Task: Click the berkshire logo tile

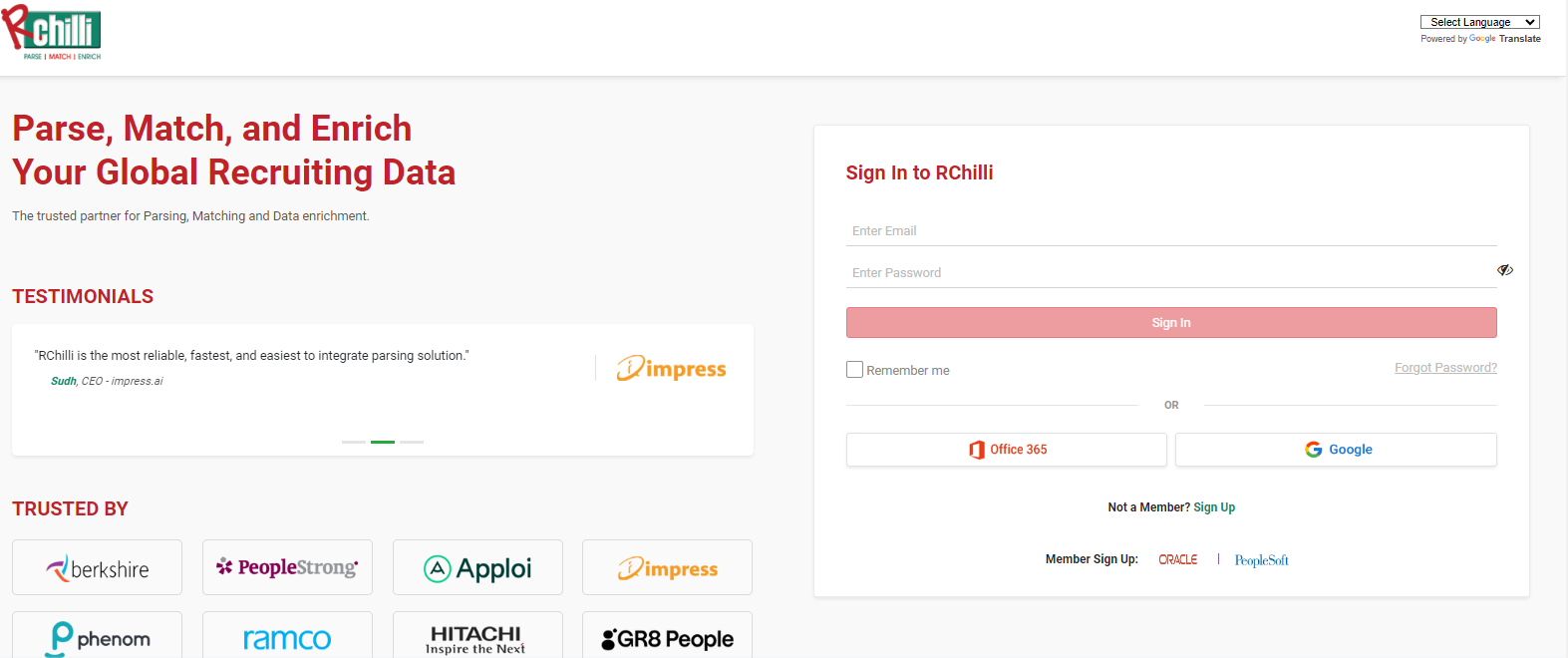Action: click(97, 567)
